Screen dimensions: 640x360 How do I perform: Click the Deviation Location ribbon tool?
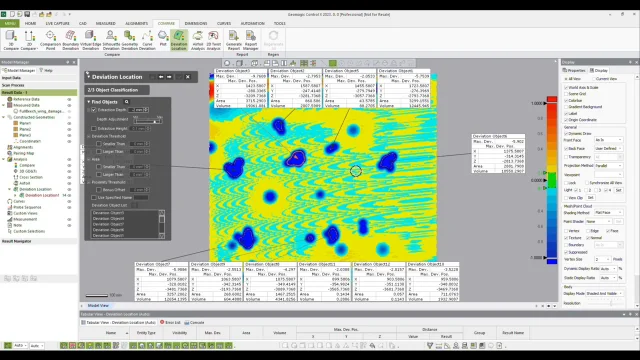179,40
